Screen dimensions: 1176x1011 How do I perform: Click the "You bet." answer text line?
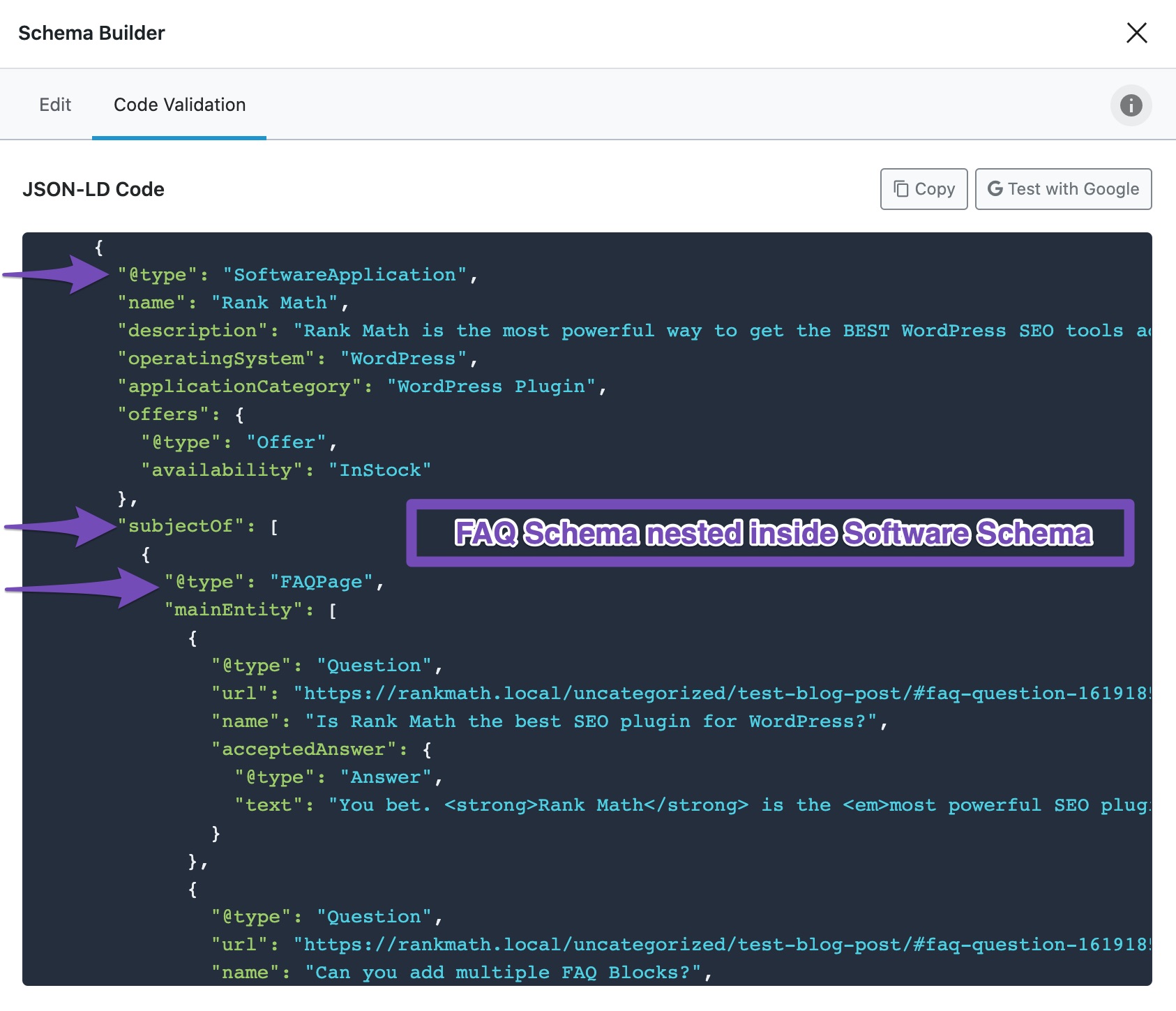693,805
